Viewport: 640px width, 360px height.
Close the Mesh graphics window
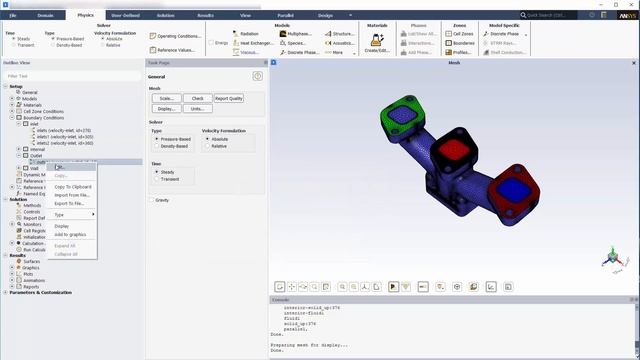pos(634,63)
